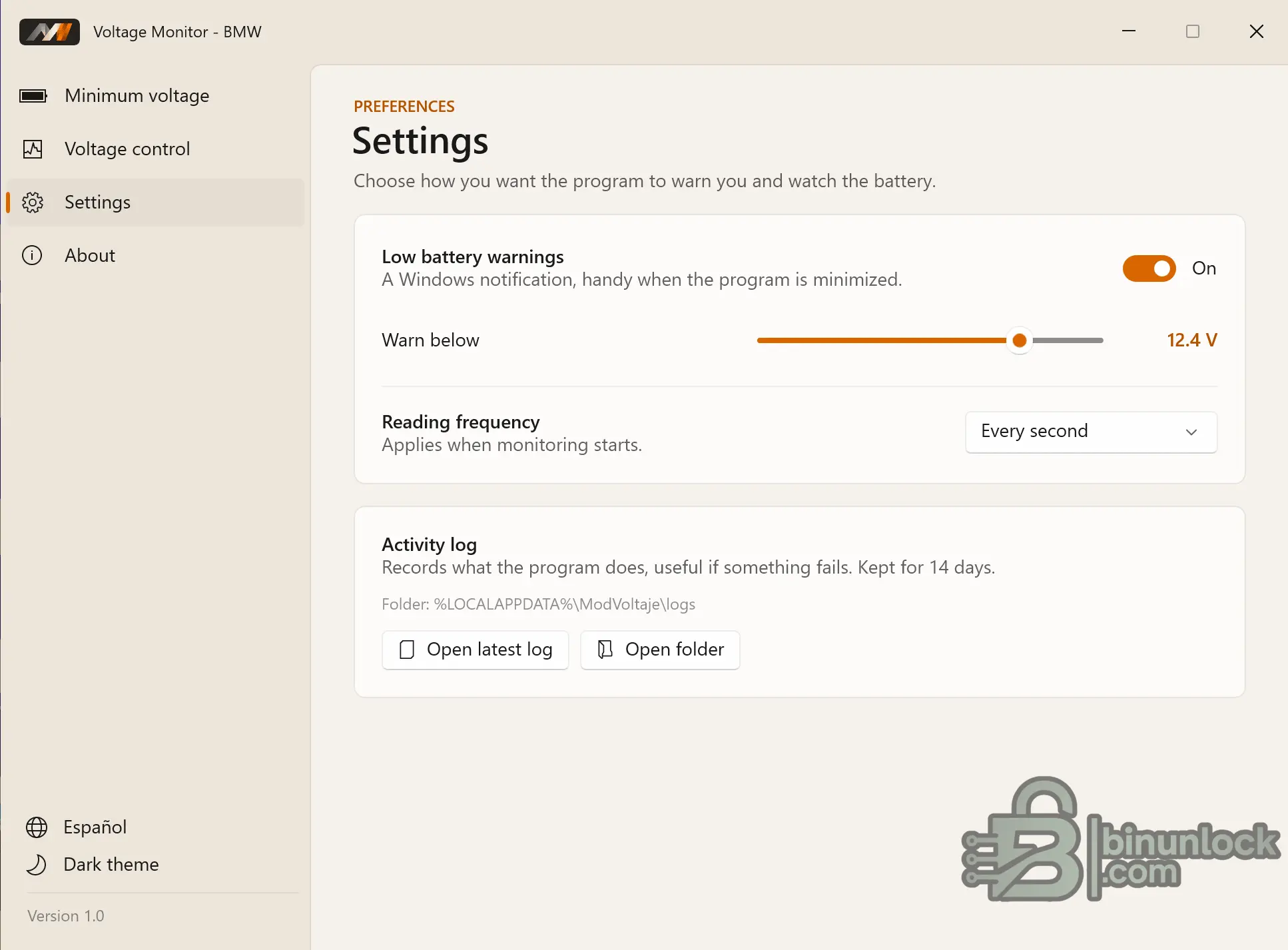
Task: Minimize the Voltage Monitor window
Action: coord(1129,31)
